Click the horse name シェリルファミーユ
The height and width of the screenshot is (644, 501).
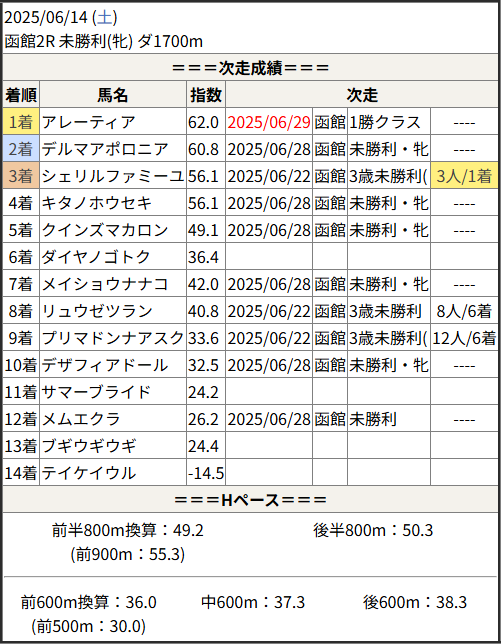(113, 176)
